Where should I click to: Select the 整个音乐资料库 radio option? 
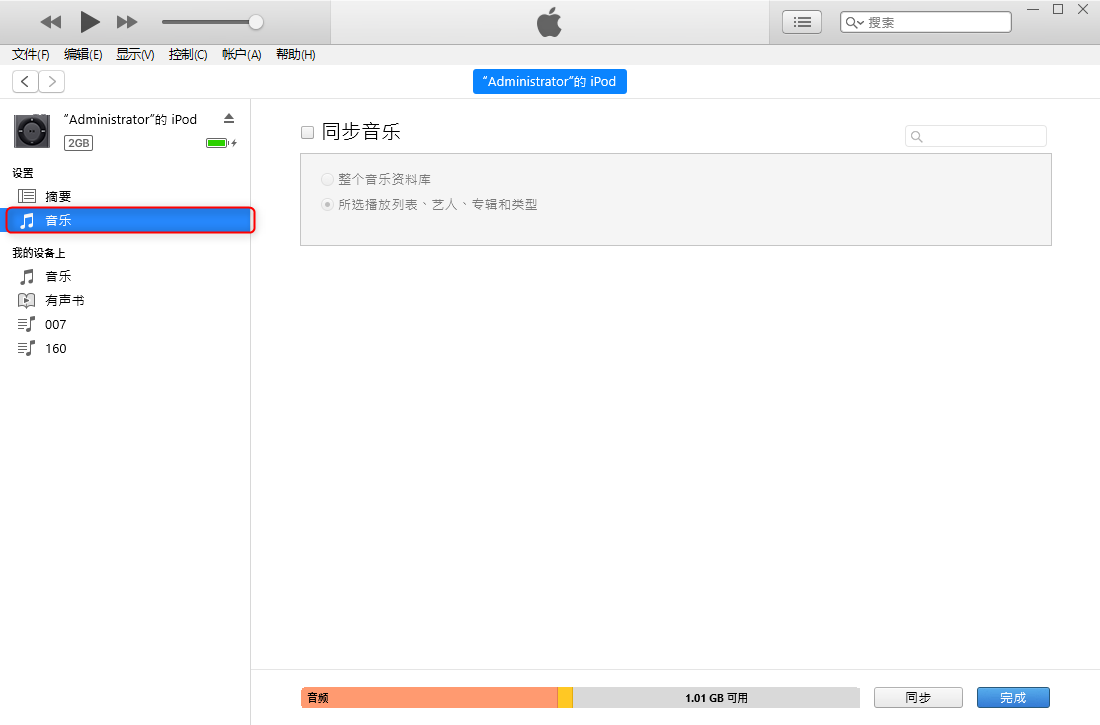click(x=327, y=180)
